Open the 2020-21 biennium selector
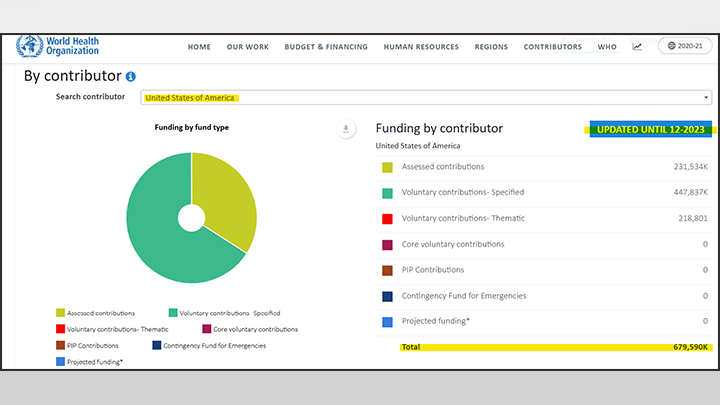 683,46
